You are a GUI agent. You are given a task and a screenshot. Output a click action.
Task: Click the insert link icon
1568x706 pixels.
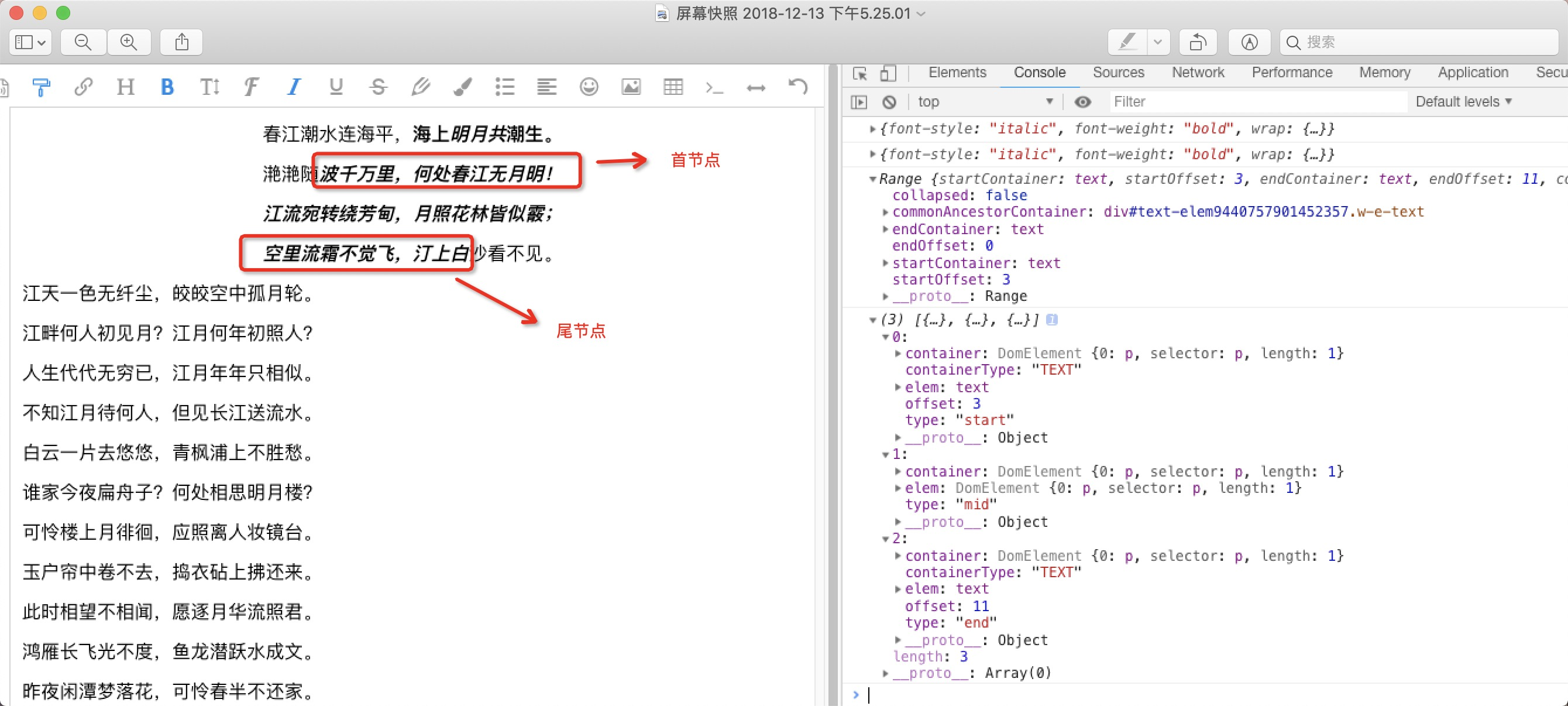84,87
